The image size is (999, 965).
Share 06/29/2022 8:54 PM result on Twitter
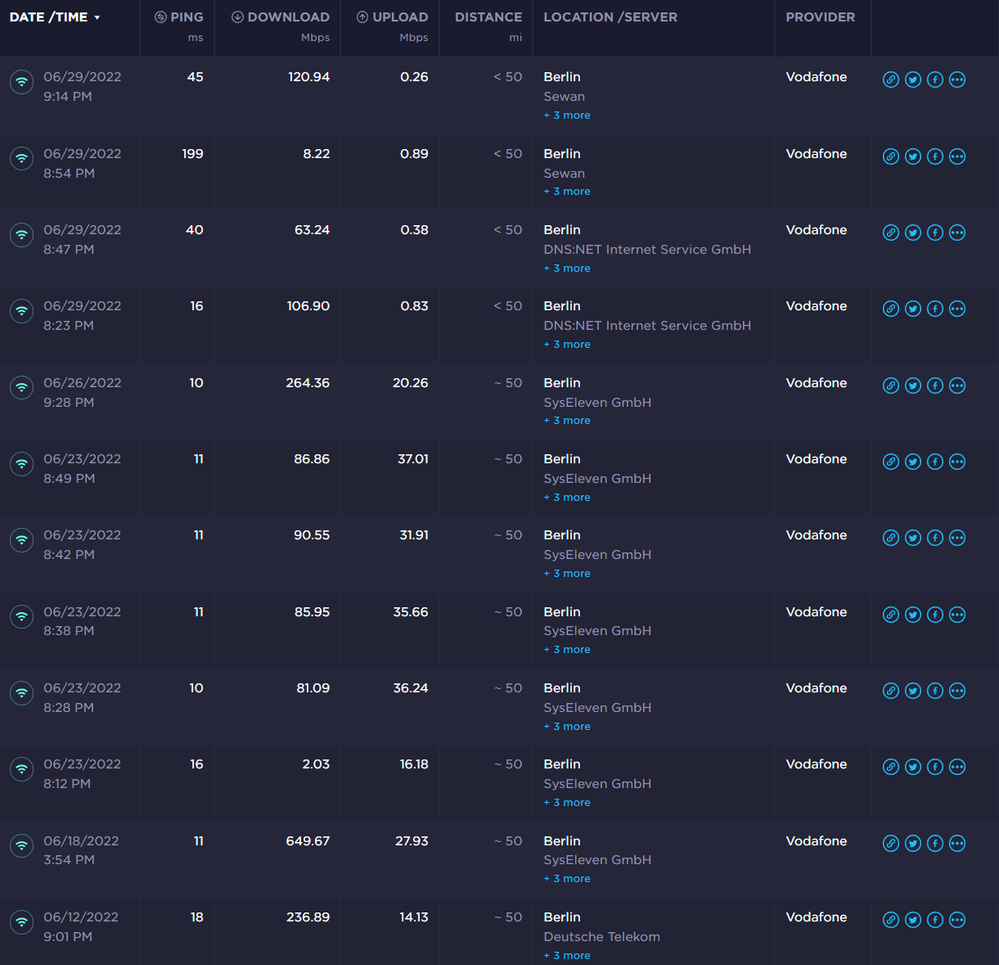coord(913,156)
